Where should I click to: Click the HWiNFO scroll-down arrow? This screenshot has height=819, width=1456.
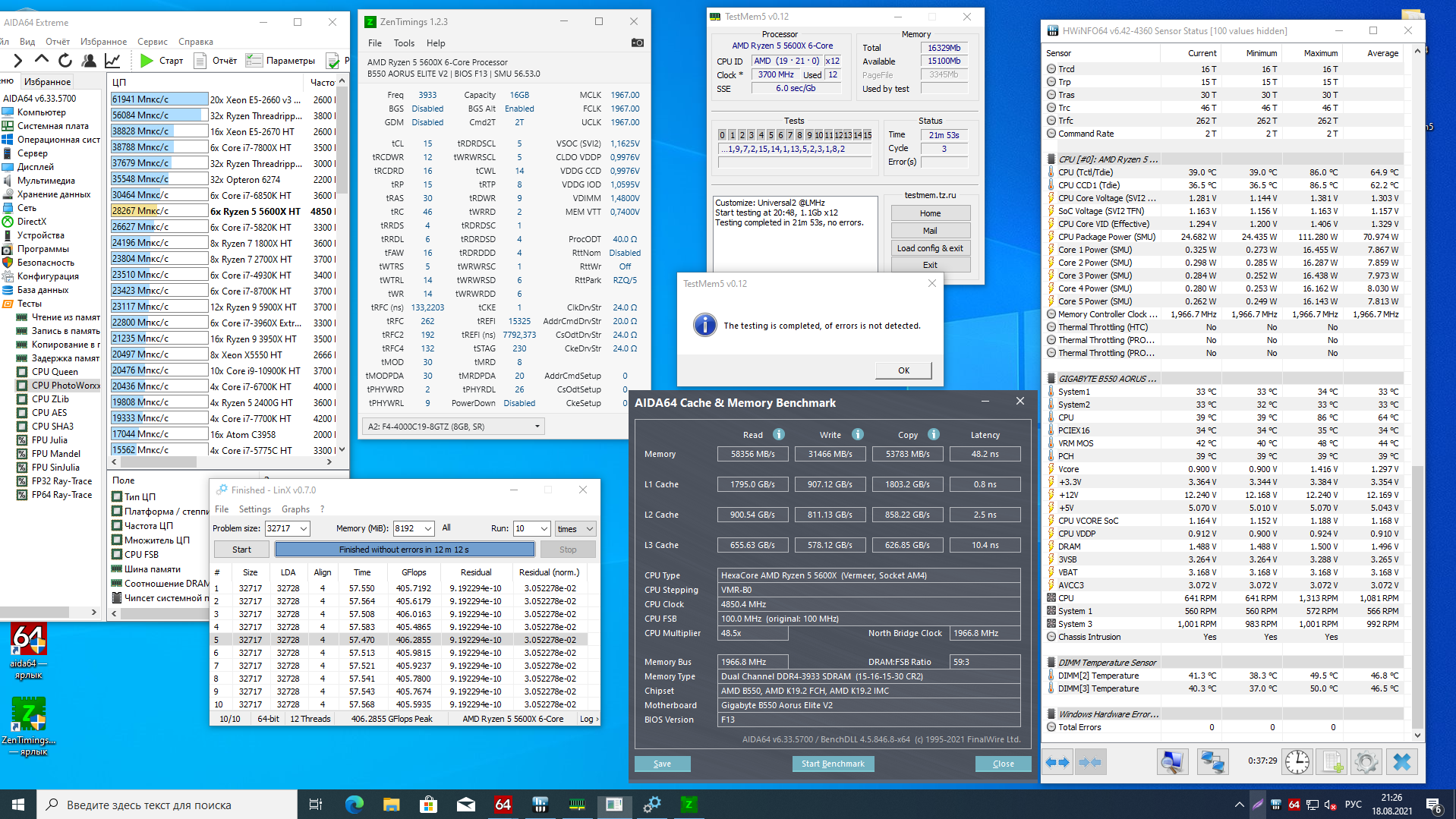click(1417, 736)
